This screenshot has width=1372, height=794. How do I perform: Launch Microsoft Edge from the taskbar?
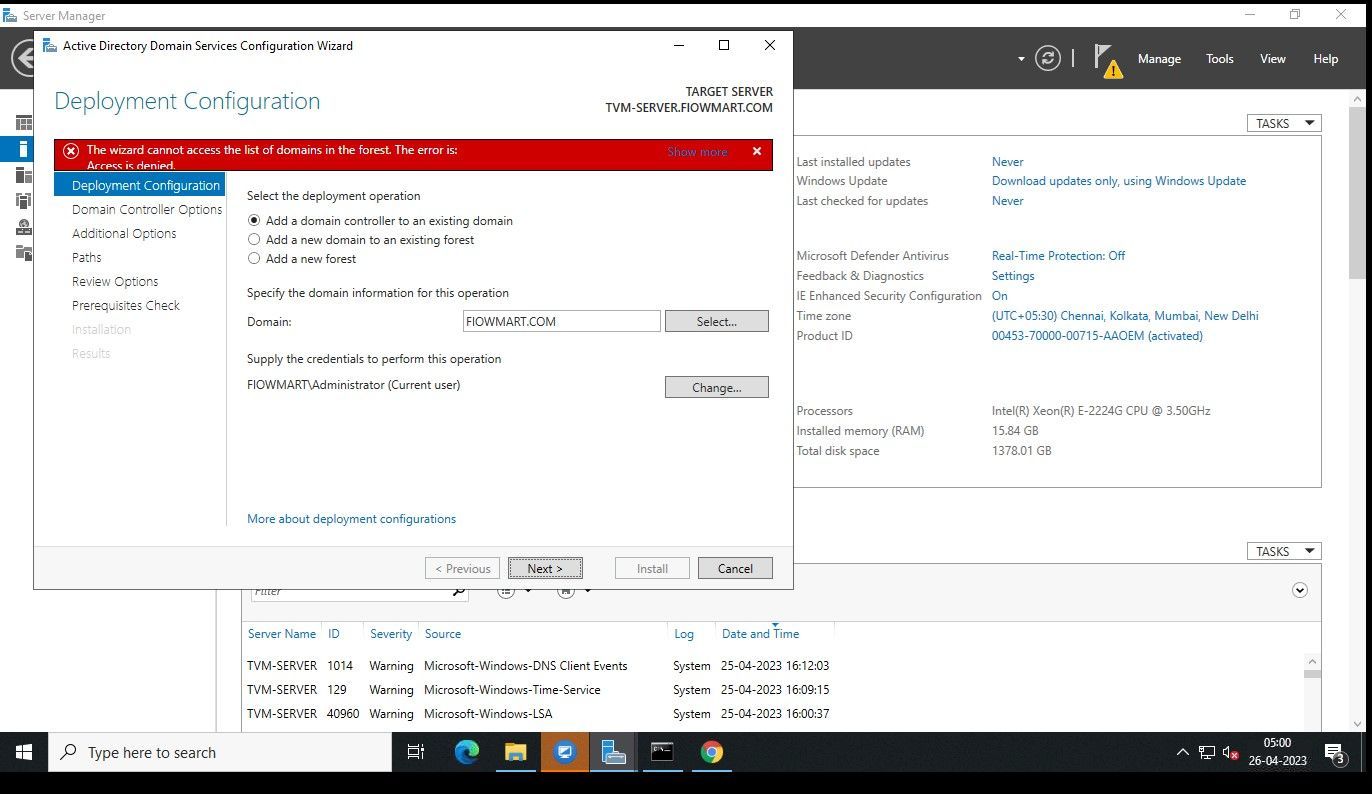(467, 752)
